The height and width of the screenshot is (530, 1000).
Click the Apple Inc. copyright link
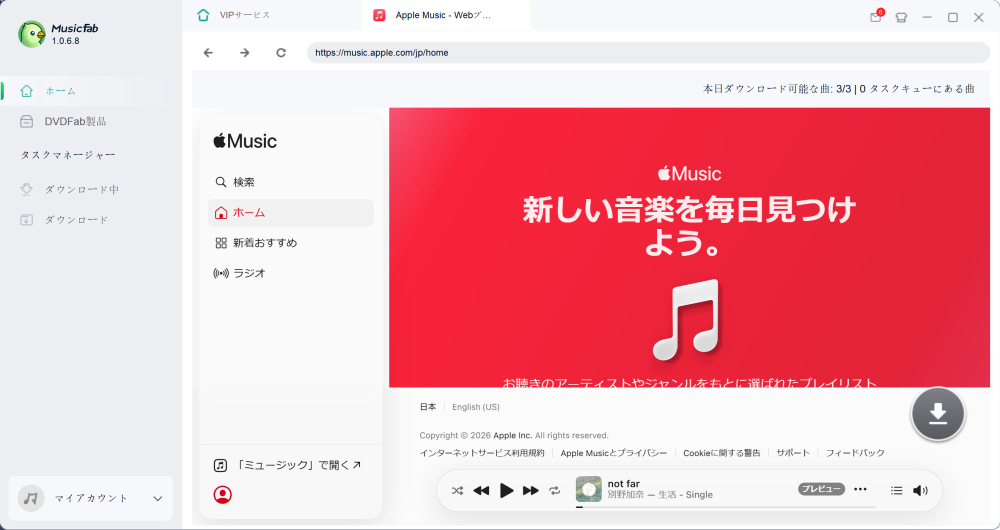click(512, 435)
